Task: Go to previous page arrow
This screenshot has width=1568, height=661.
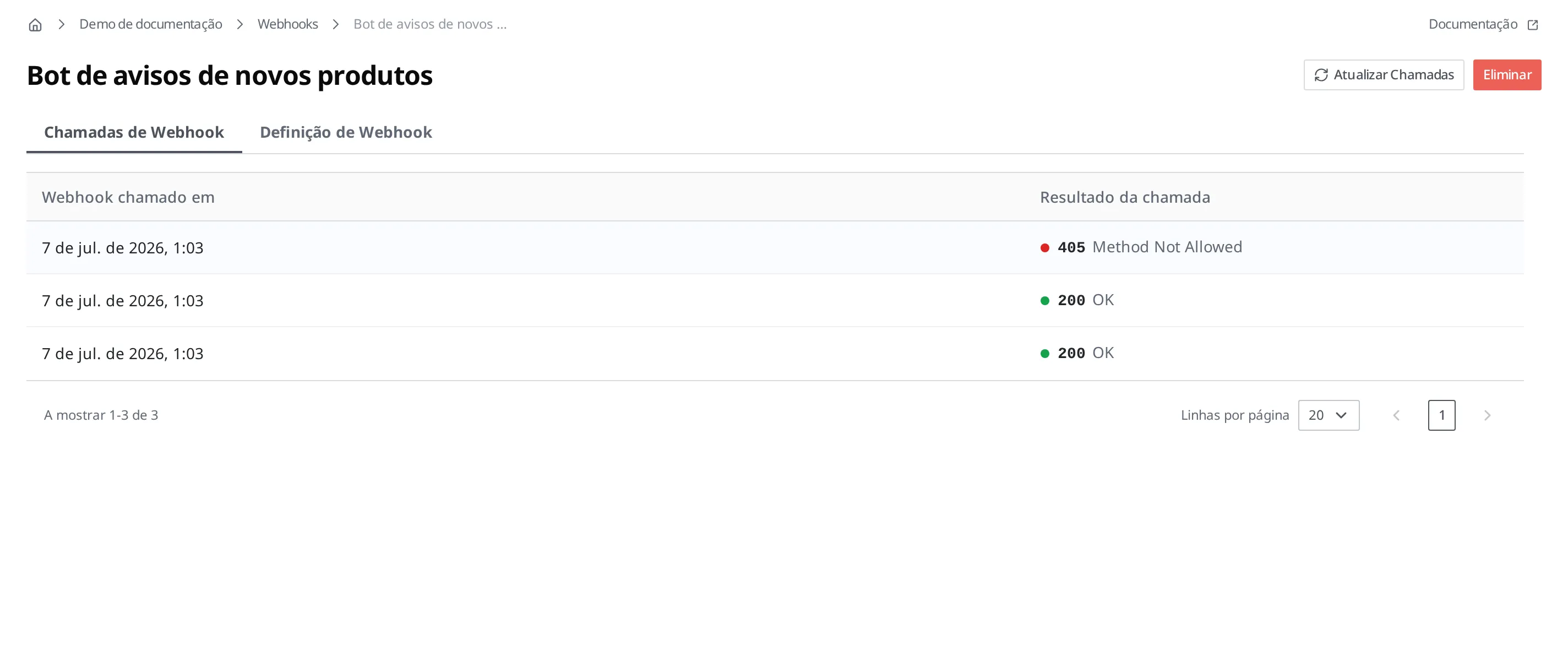Action: tap(1396, 415)
